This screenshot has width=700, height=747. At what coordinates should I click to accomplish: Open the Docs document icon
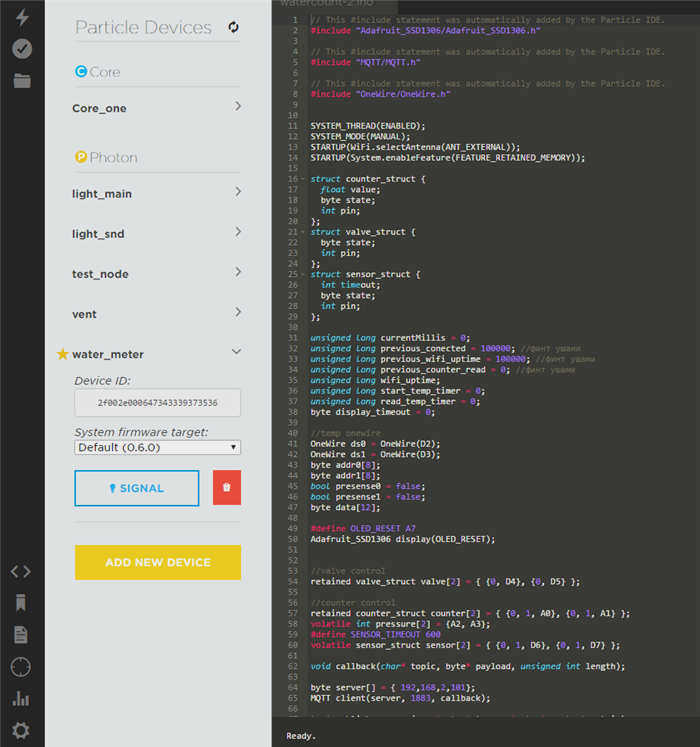[x=21, y=635]
